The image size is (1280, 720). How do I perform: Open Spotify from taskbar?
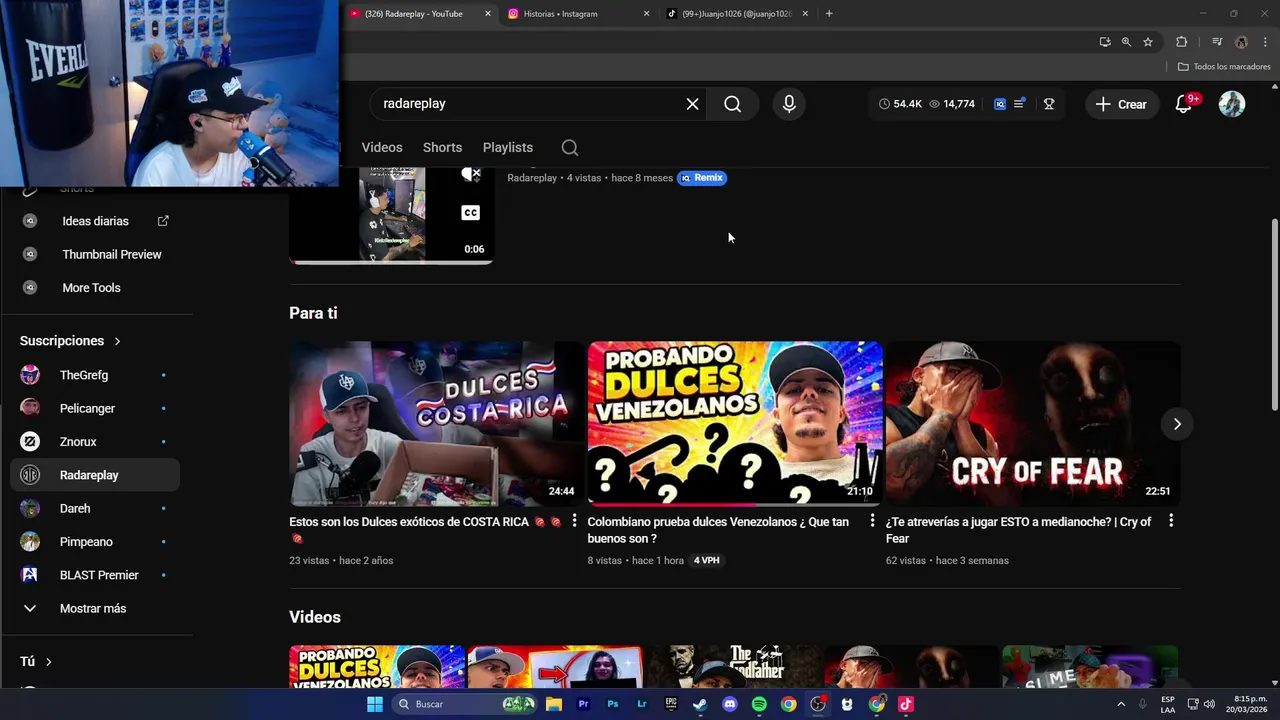pos(759,704)
